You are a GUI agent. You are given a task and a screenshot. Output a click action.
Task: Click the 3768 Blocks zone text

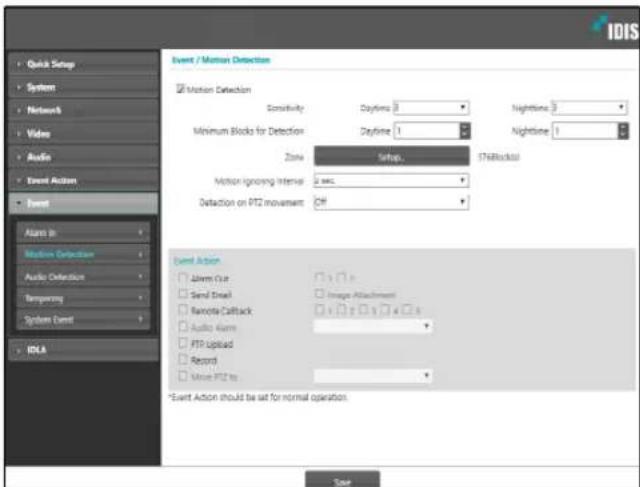click(499, 157)
